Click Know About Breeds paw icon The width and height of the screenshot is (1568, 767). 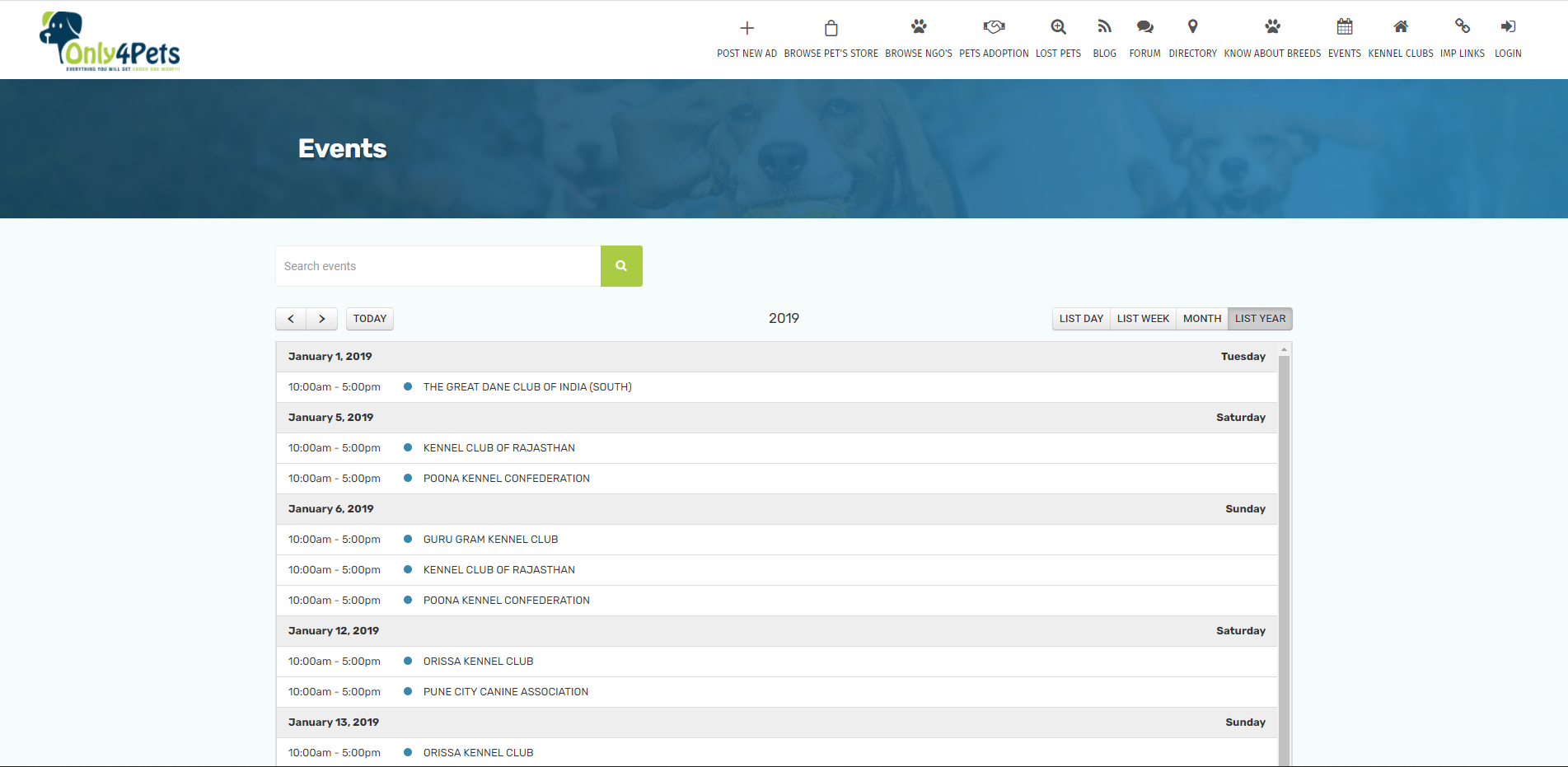(x=1272, y=26)
